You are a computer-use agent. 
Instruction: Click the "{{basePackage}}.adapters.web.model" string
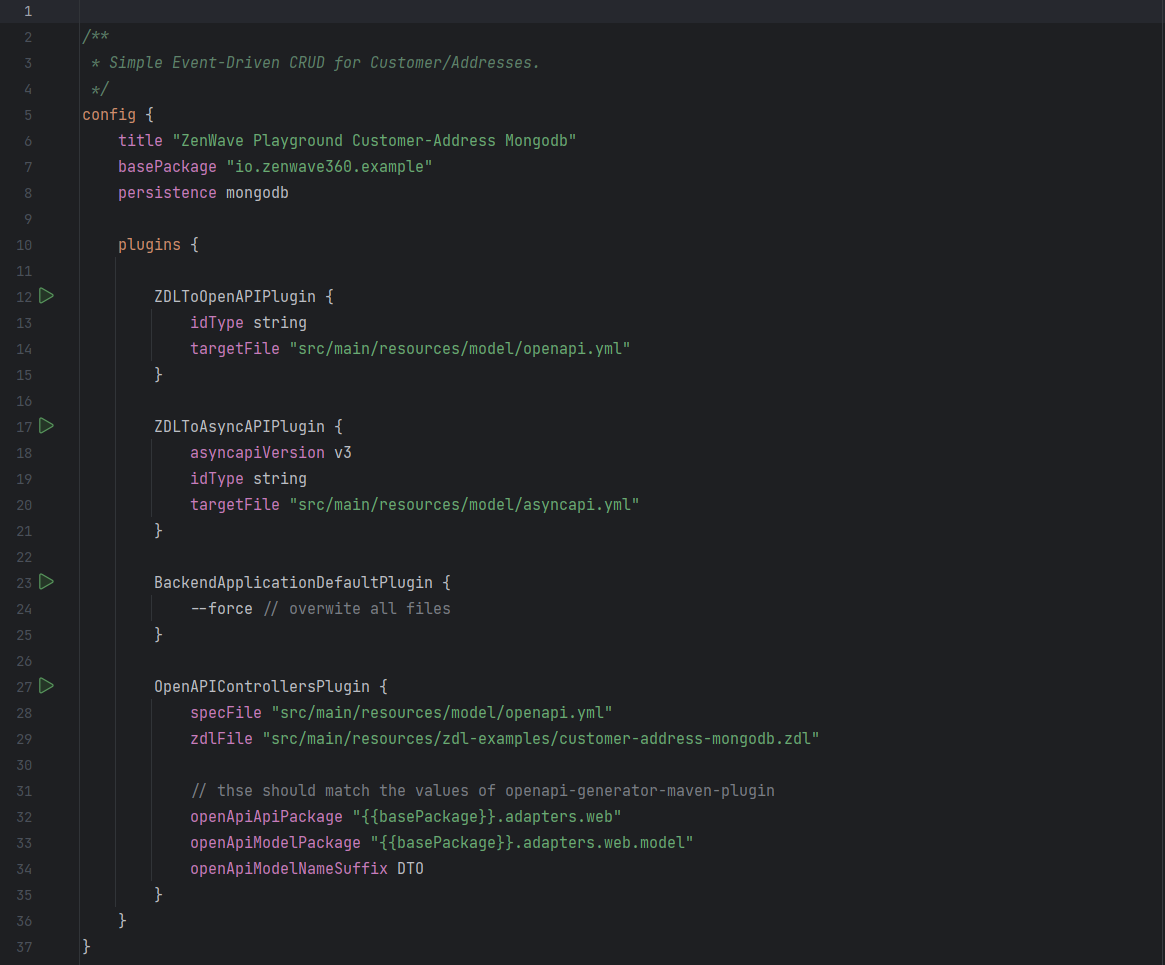tap(532, 842)
